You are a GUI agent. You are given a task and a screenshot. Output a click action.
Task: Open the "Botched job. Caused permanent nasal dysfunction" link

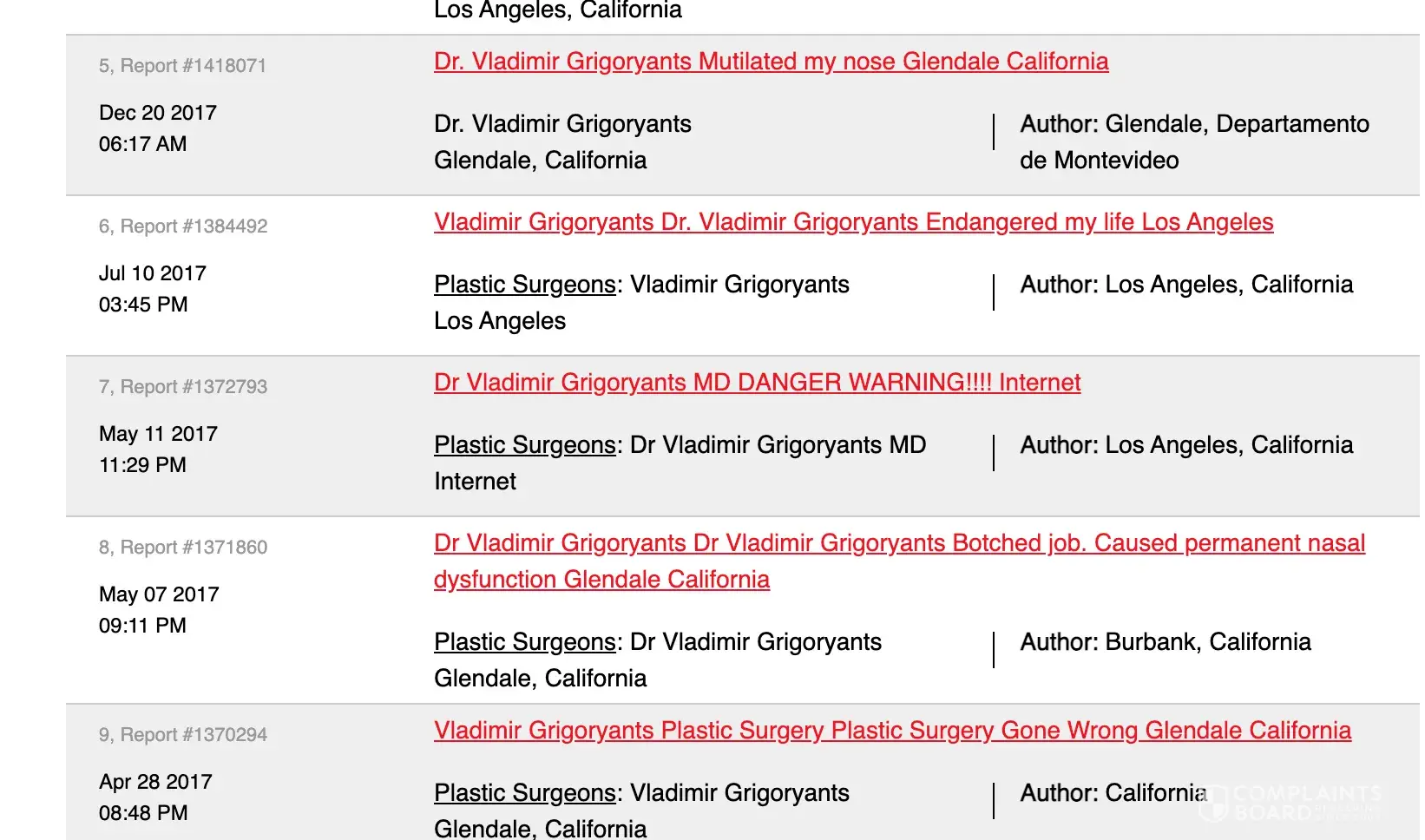coord(899,543)
